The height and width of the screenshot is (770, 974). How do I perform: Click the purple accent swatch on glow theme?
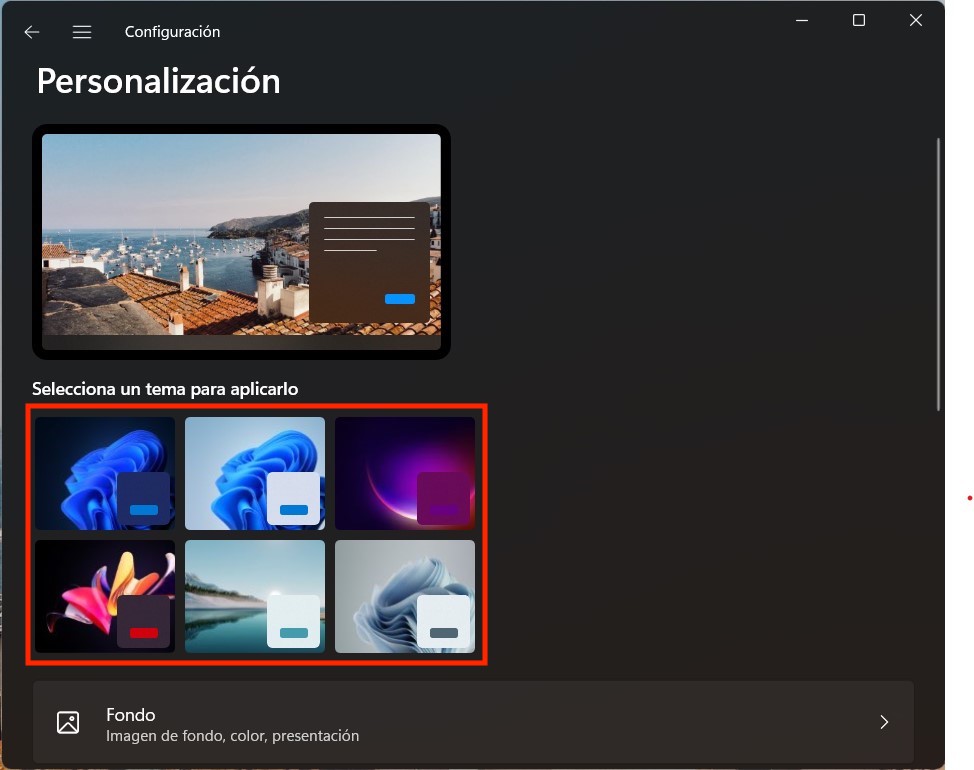click(x=444, y=509)
